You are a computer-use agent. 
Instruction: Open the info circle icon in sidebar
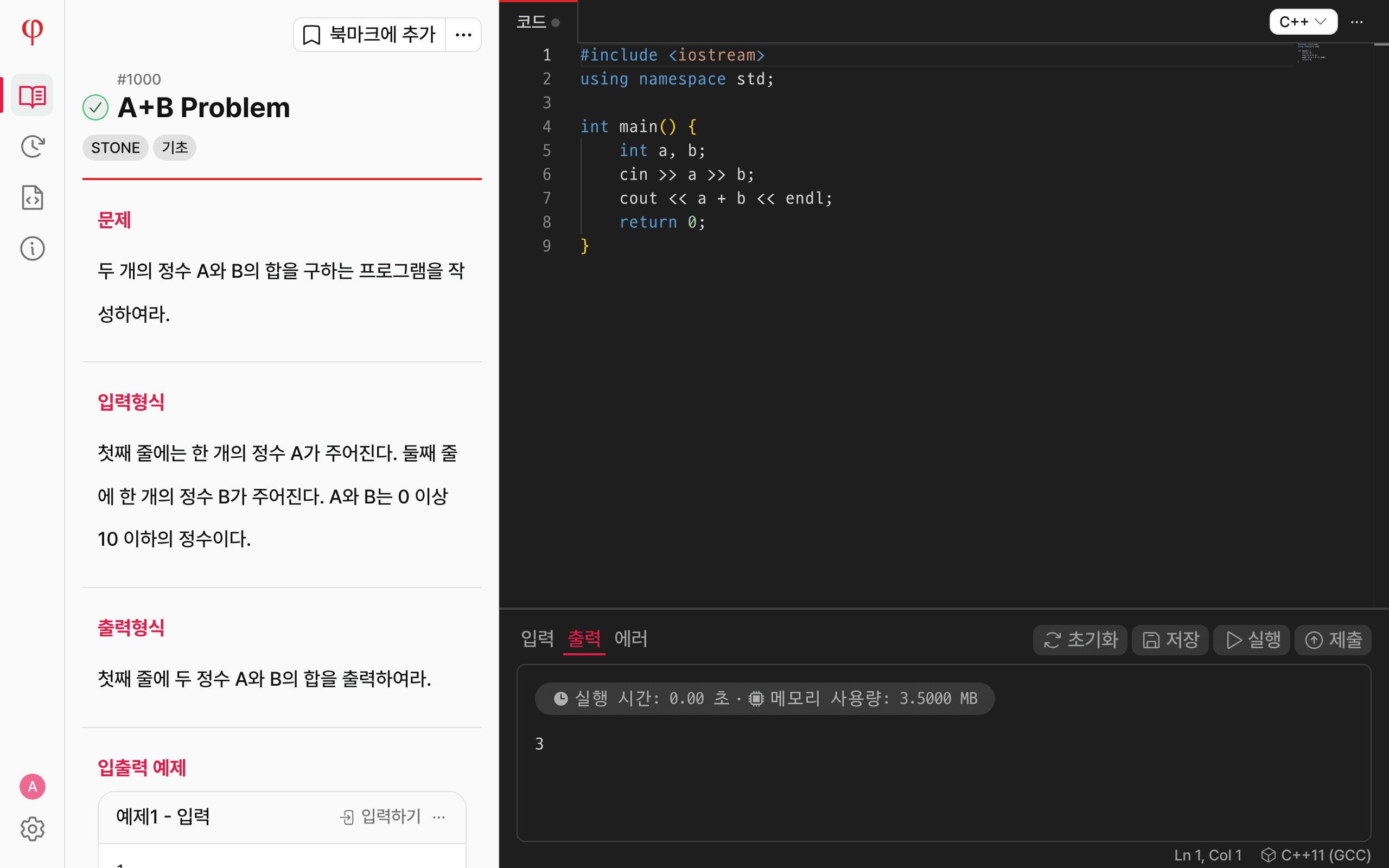[x=32, y=248]
